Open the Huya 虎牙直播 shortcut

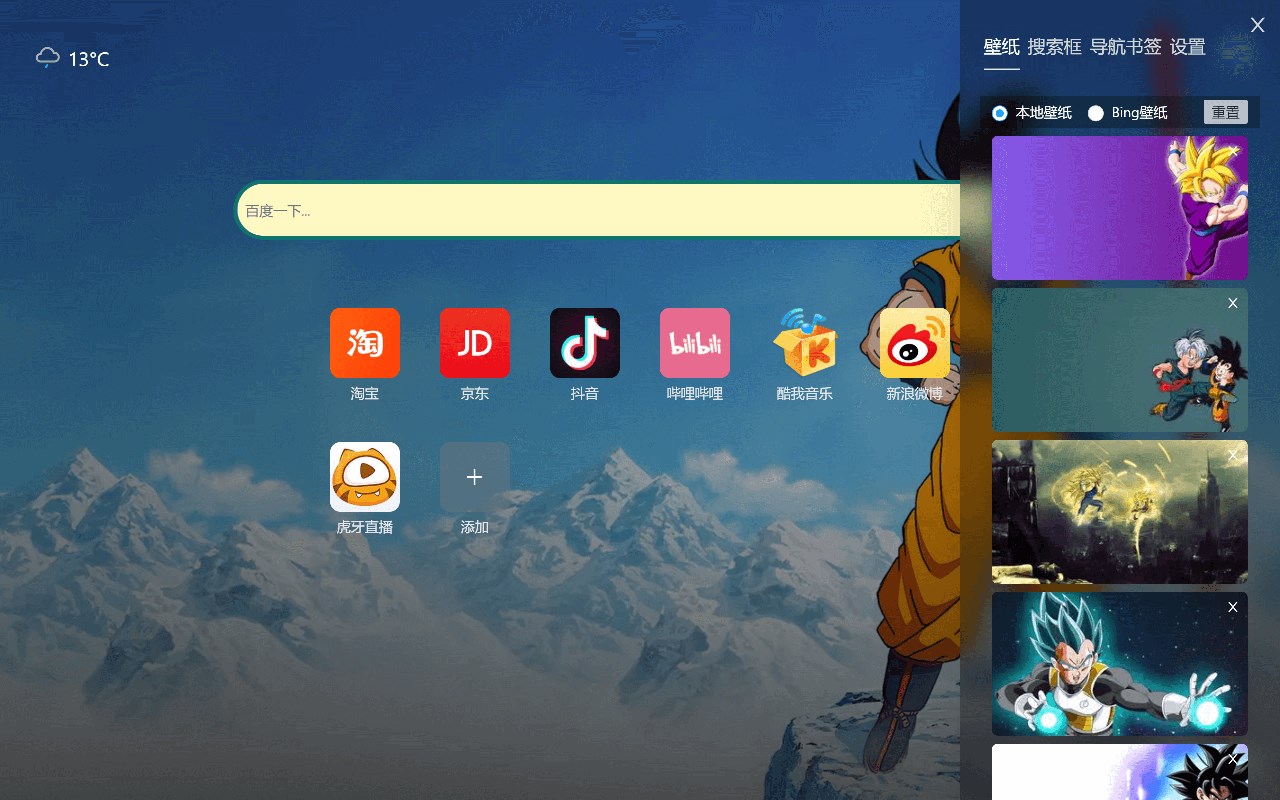pyautogui.click(x=365, y=477)
